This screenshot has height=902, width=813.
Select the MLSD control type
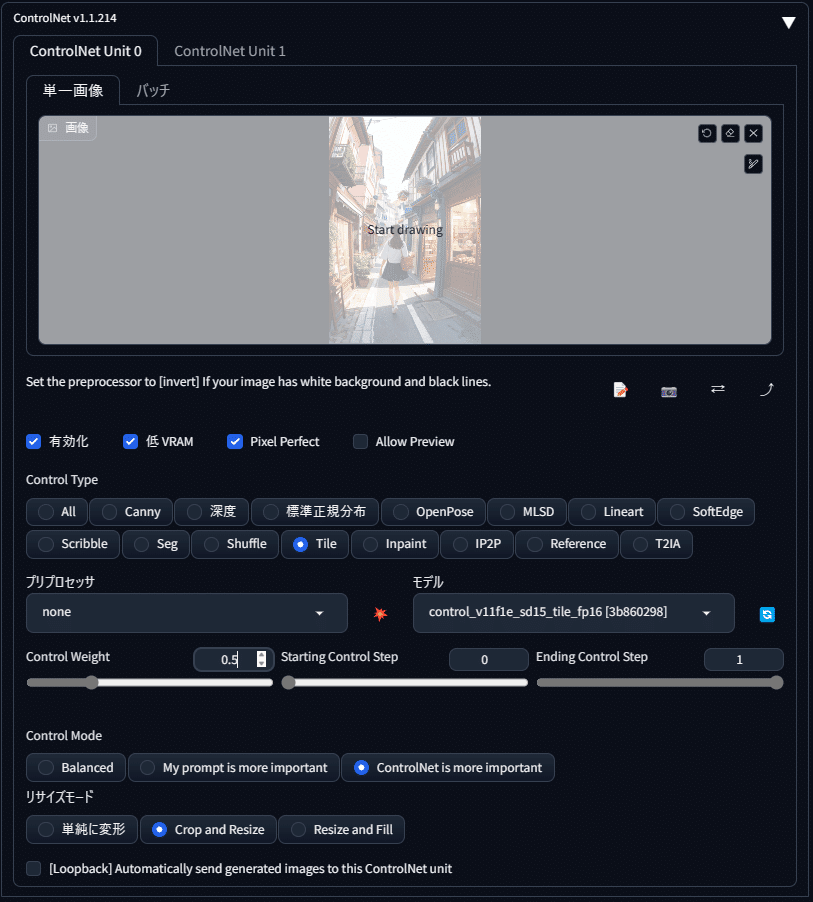[x=527, y=512]
